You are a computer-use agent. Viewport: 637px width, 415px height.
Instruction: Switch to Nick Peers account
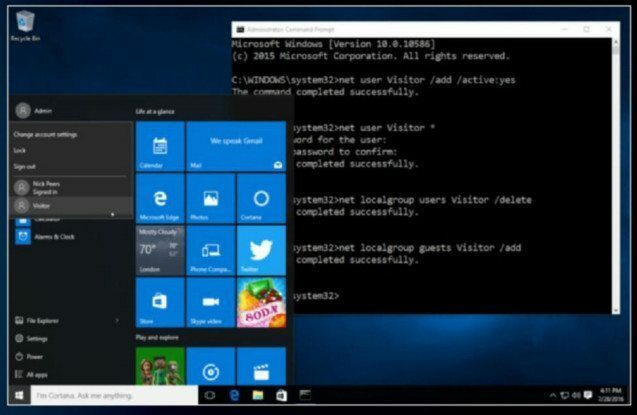click(71, 188)
